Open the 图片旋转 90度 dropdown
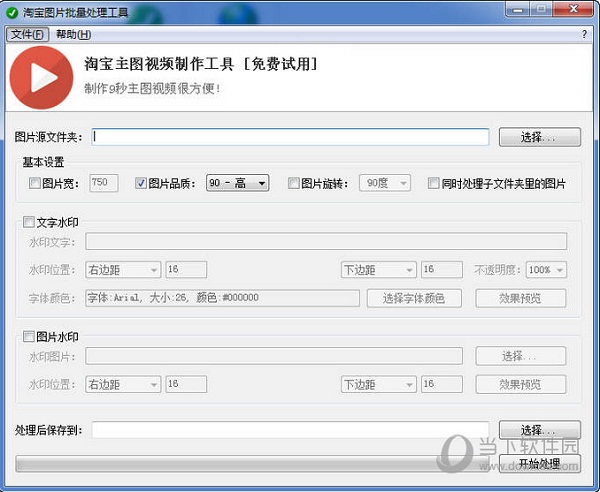 [x=385, y=183]
